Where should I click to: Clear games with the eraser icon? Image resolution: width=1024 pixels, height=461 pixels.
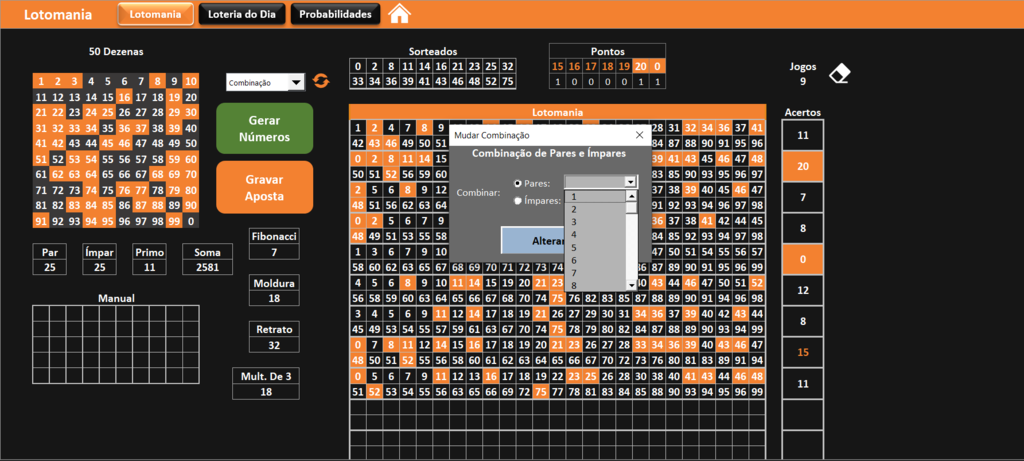pos(840,74)
